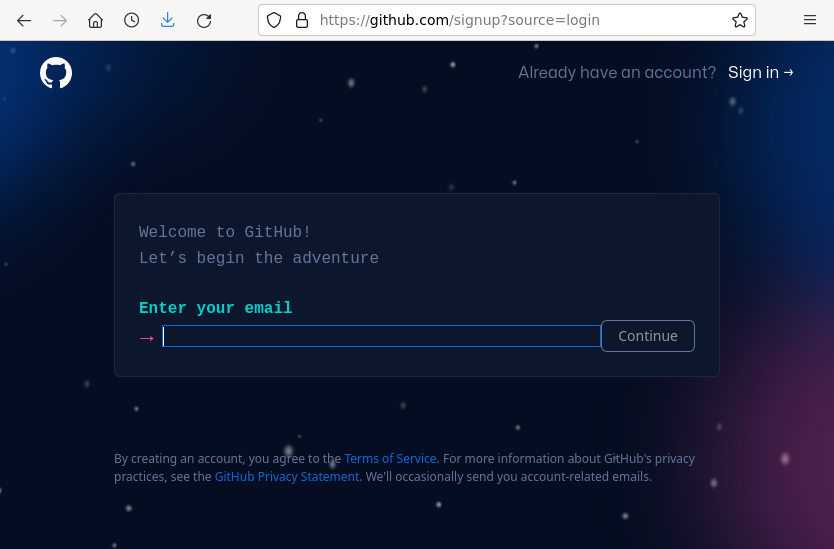Click the GitHub Octocat logo
The height and width of the screenshot is (549, 834).
coord(56,73)
